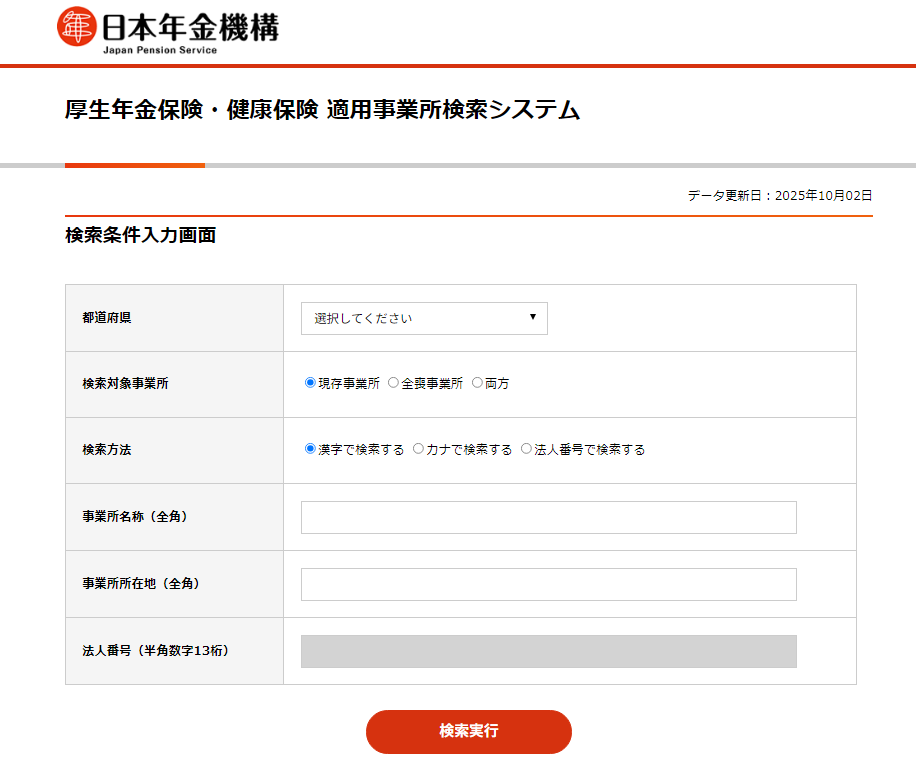Select the 全喪事業所 radio option

(x=393, y=383)
